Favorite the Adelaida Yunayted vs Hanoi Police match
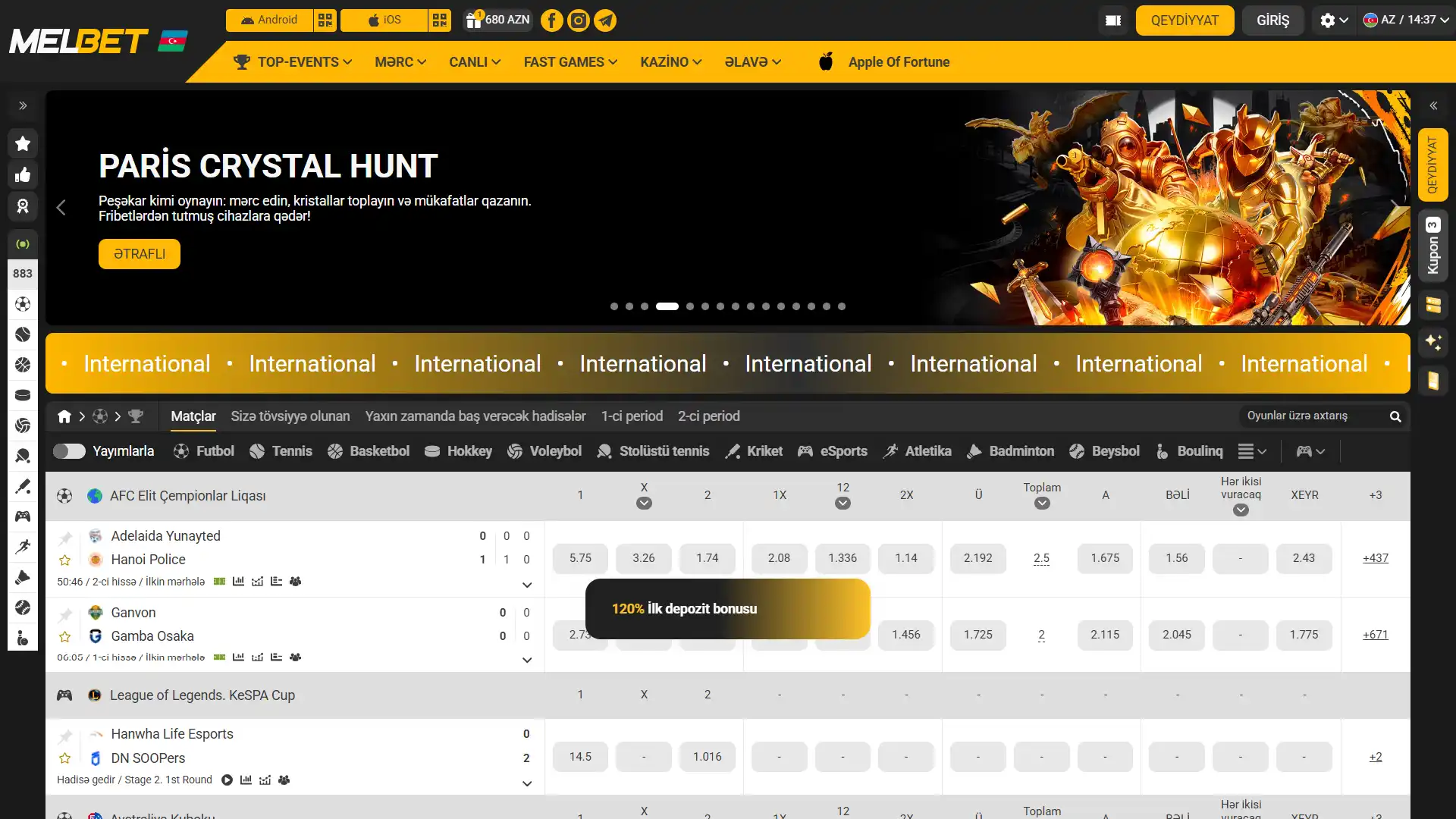Viewport: 1456px width, 819px height. point(65,561)
